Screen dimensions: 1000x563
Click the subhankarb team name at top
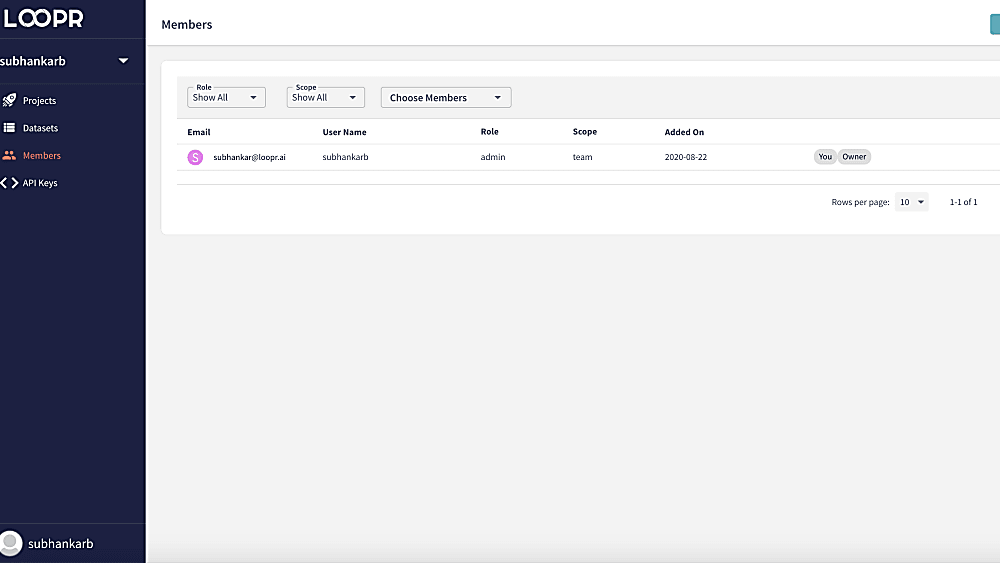[x=33, y=61]
